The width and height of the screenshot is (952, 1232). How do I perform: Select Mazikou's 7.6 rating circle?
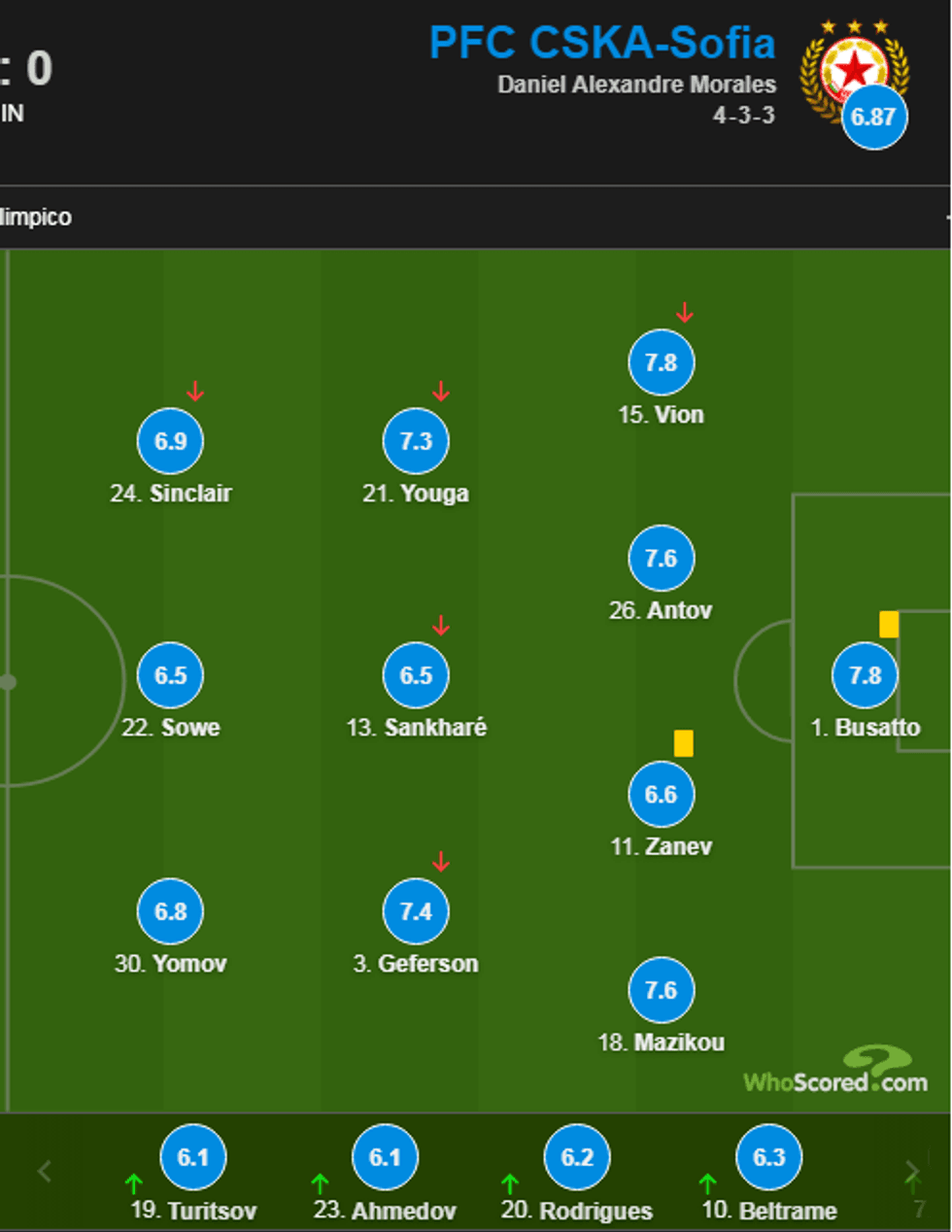tap(662, 990)
